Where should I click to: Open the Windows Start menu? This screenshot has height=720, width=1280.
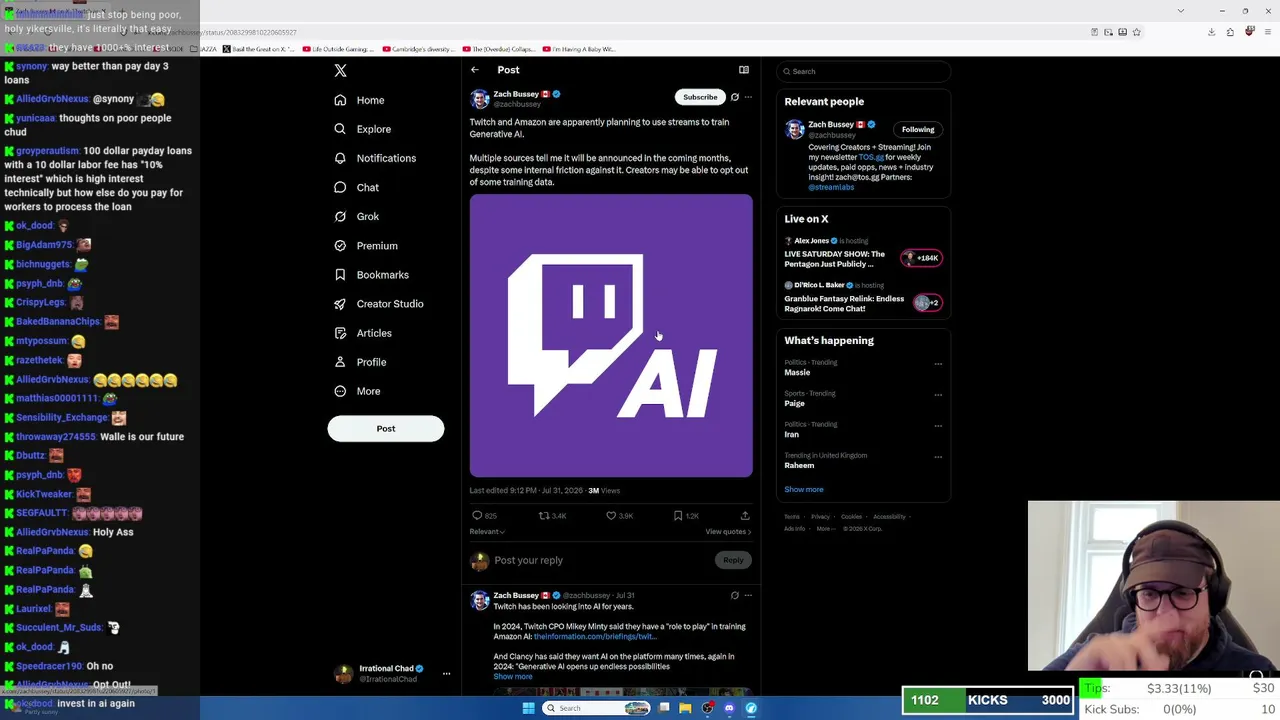click(528, 709)
